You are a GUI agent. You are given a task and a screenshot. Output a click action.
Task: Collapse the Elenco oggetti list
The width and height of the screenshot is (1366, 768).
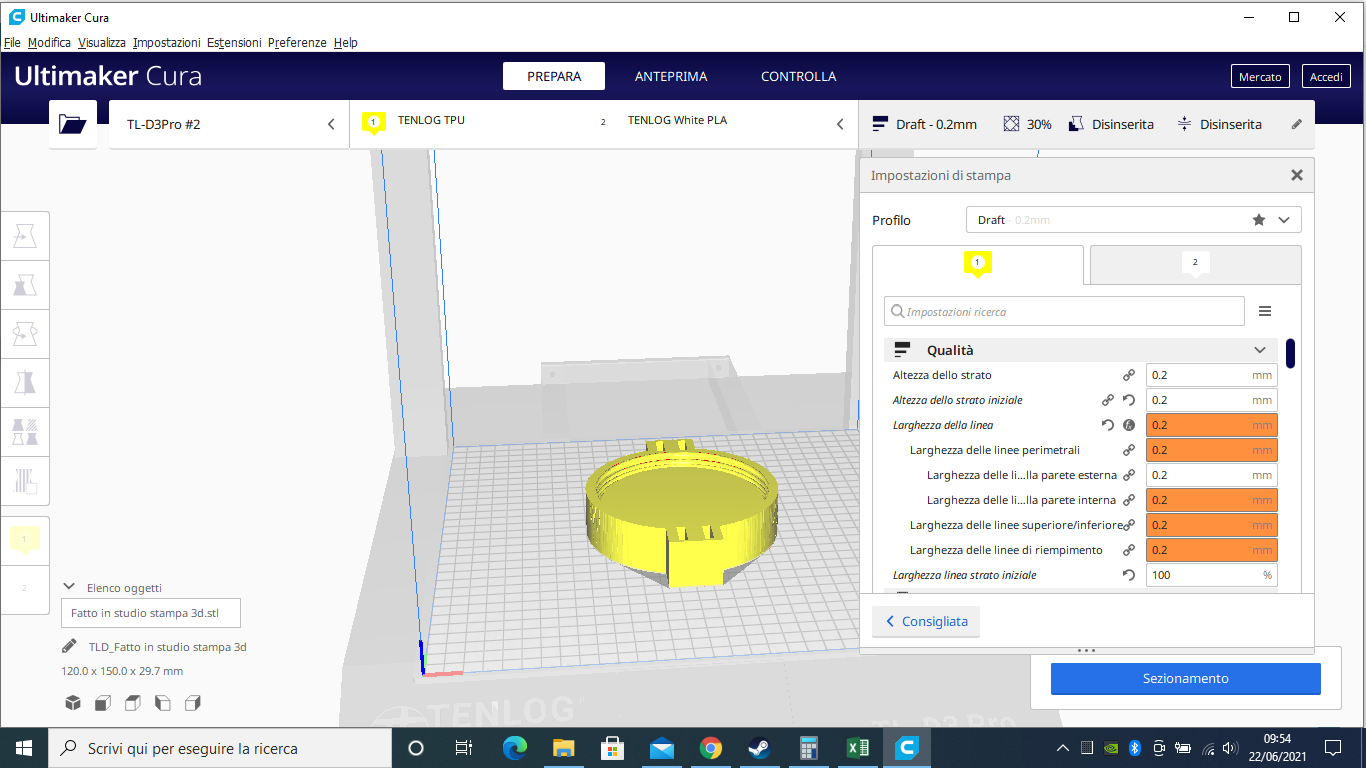[69, 587]
